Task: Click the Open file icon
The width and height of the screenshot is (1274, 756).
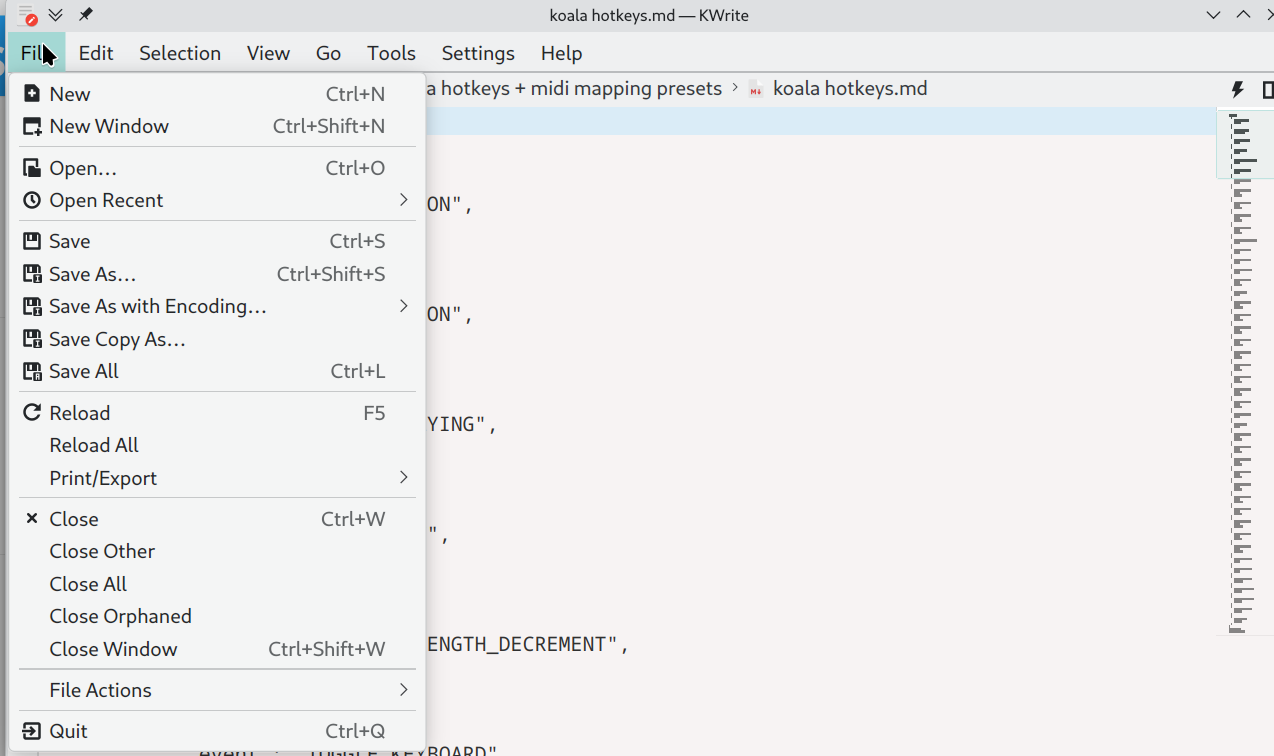Action: coord(32,168)
